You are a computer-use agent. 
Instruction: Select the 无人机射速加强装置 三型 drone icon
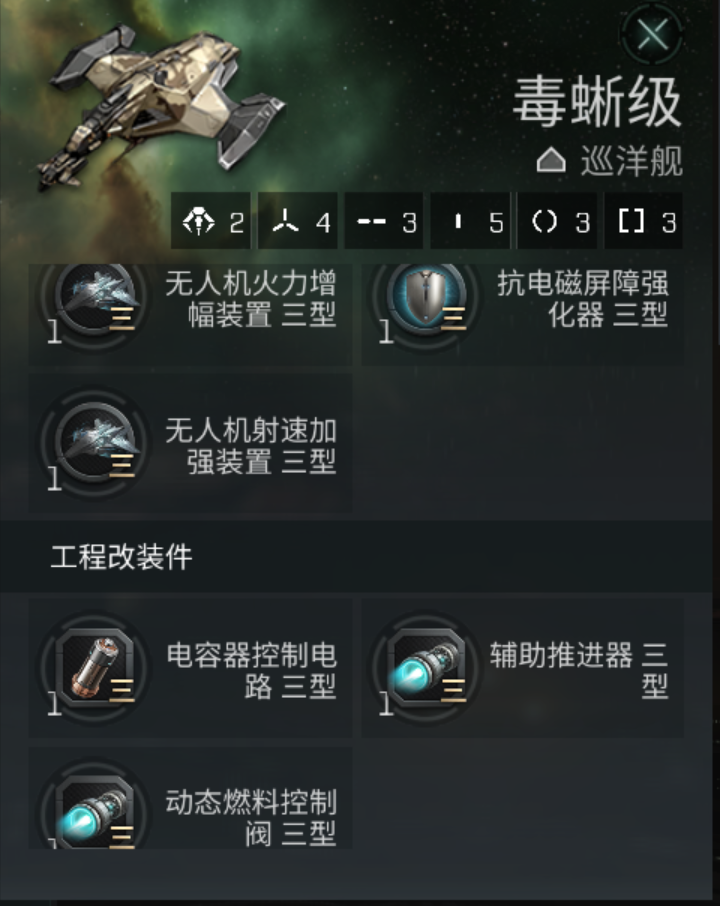point(96,444)
